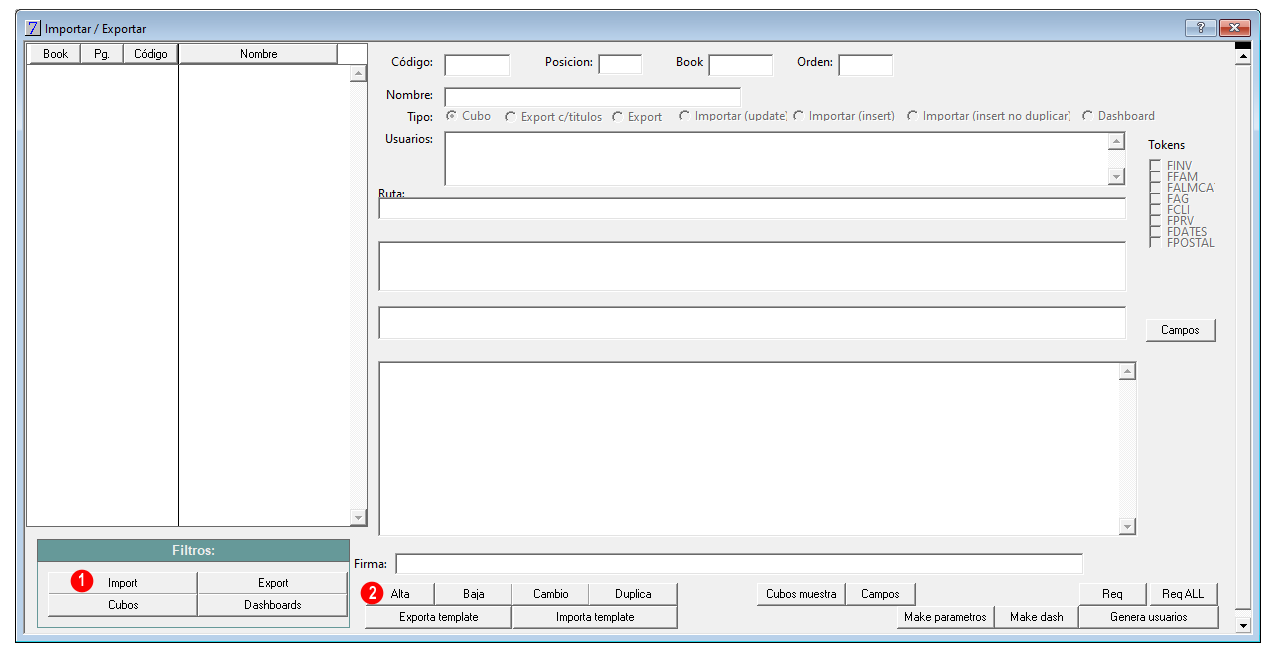
Task: Click the Baja button
Action: click(x=473, y=594)
